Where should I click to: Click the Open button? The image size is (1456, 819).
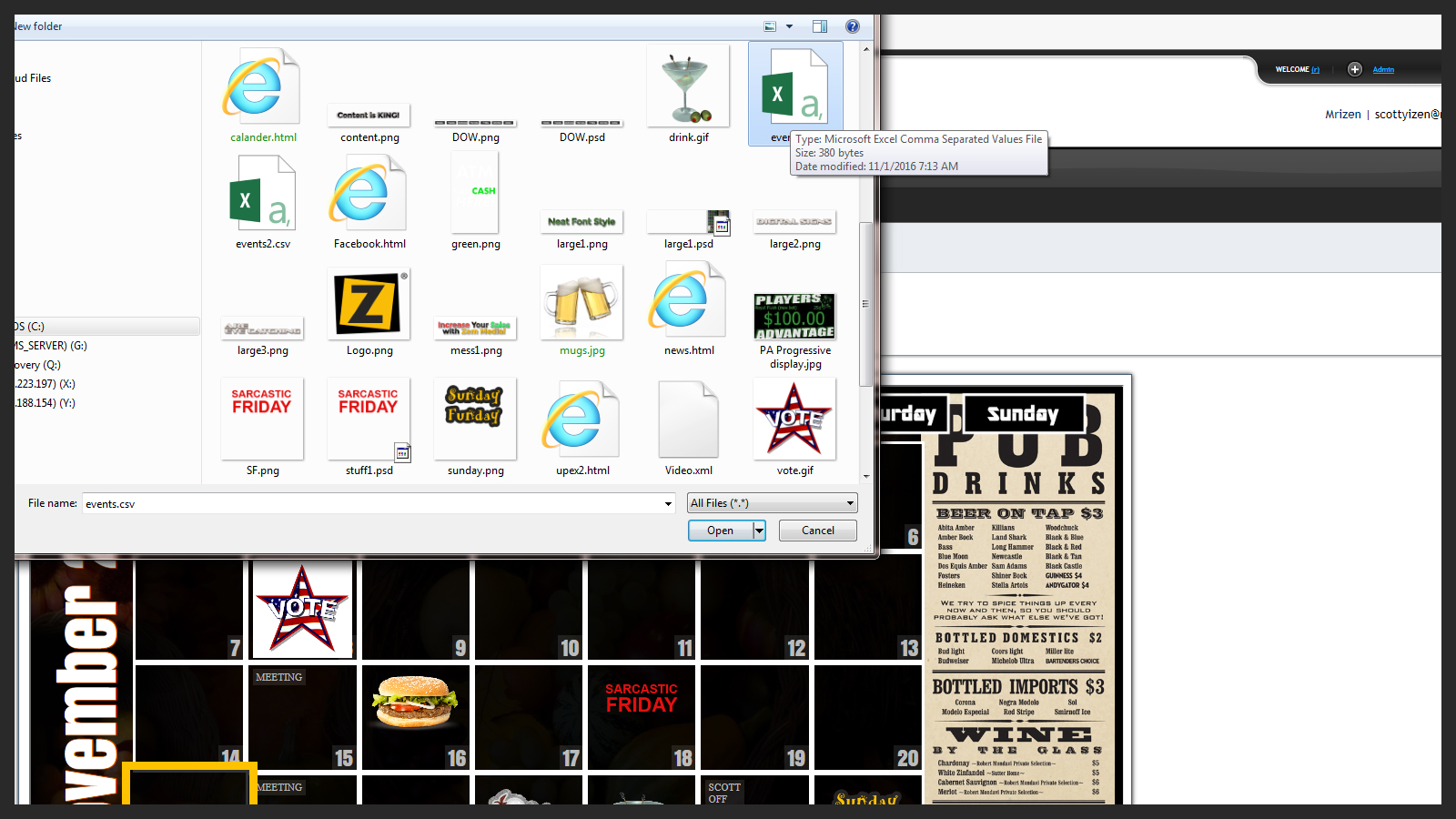[720, 531]
